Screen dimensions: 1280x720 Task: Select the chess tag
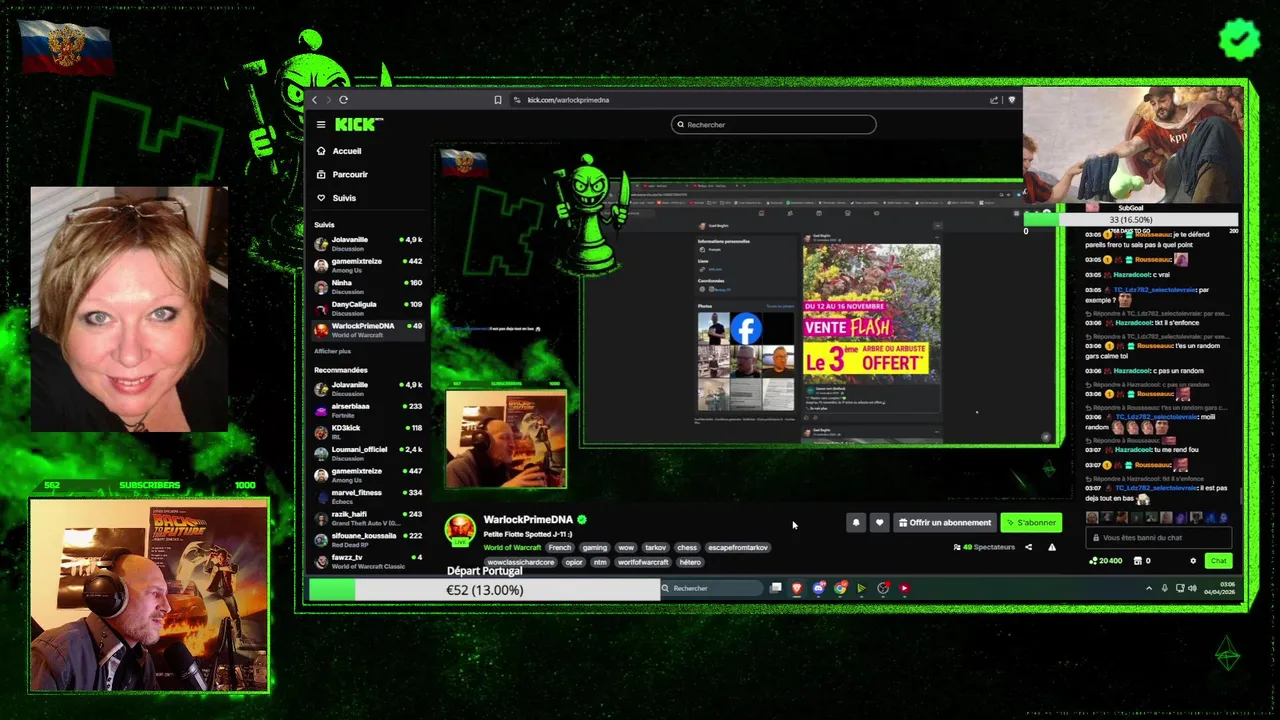[687, 548]
